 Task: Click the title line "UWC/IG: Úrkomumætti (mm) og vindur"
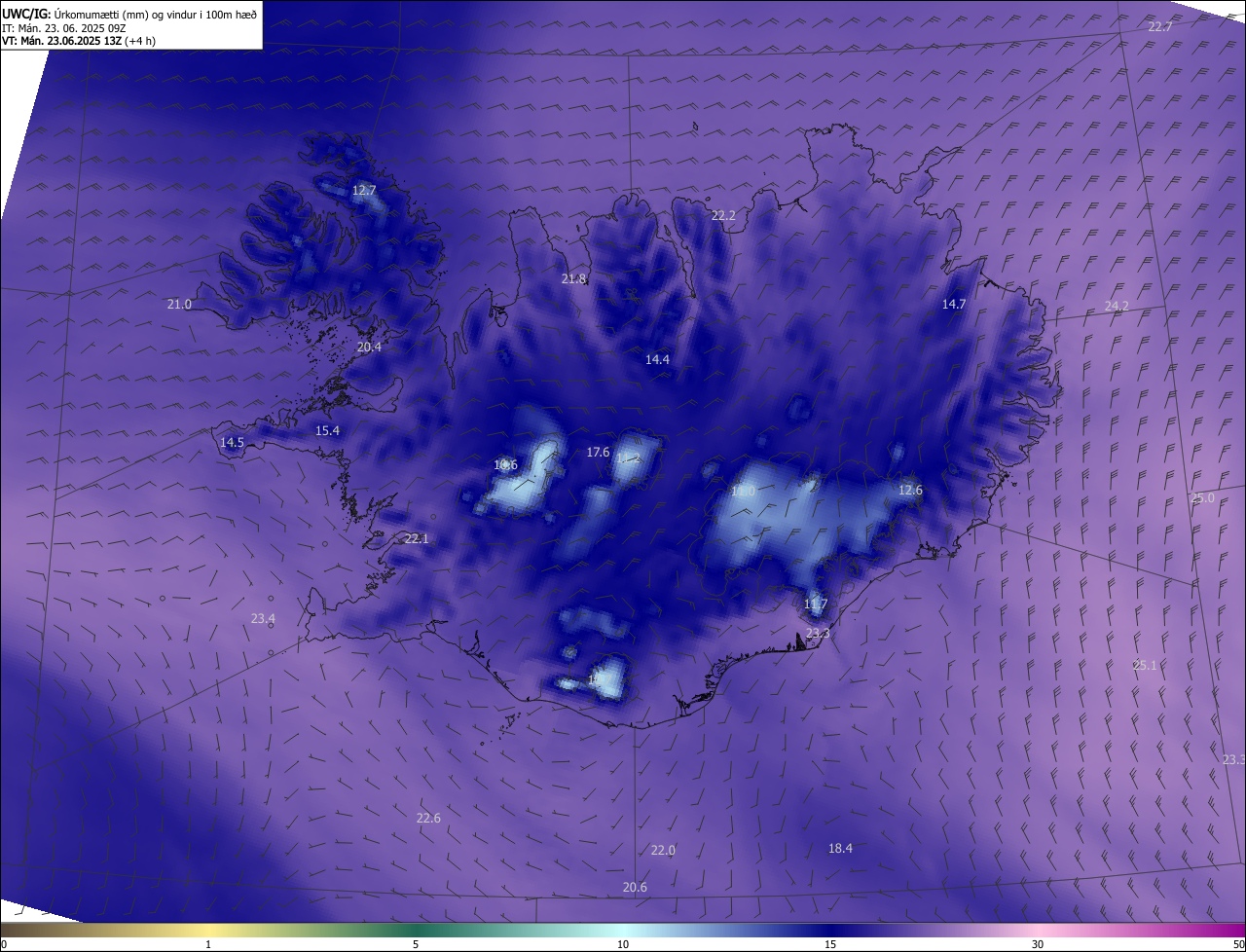point(129,13)
